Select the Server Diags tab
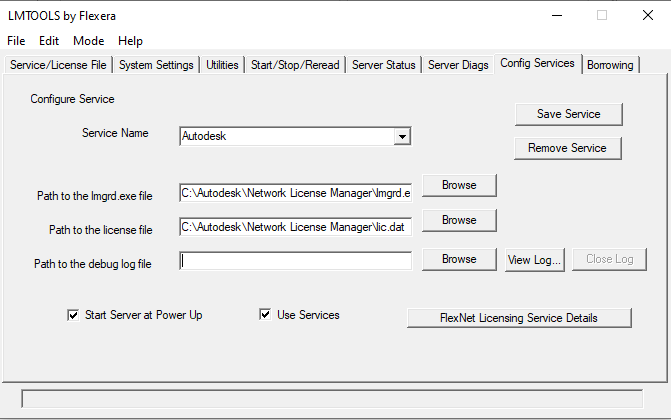This screenshot has height=420, width=671. (458, 65)
